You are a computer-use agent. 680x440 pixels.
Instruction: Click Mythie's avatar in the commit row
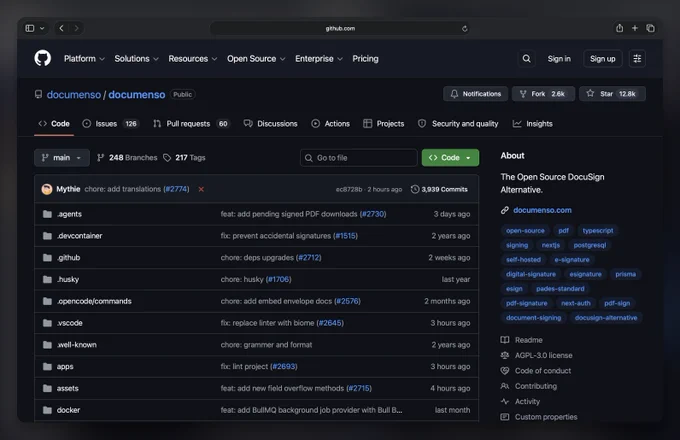pos(47,189)
